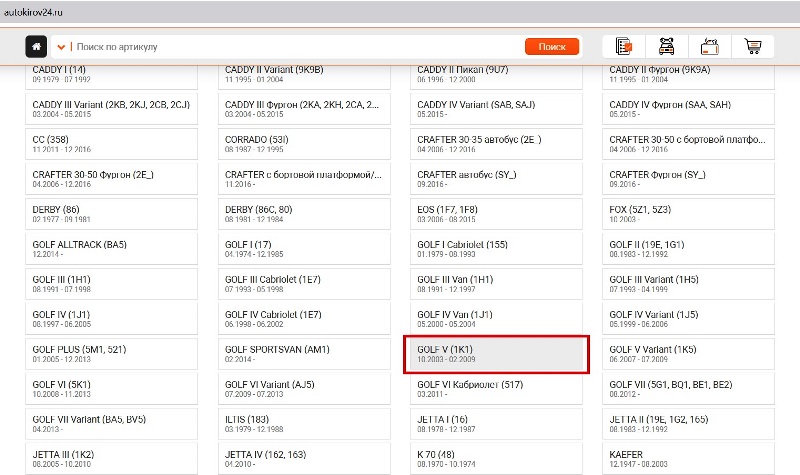
Task: Choose CORRADO (53I) model
Action: pos(304,144)
